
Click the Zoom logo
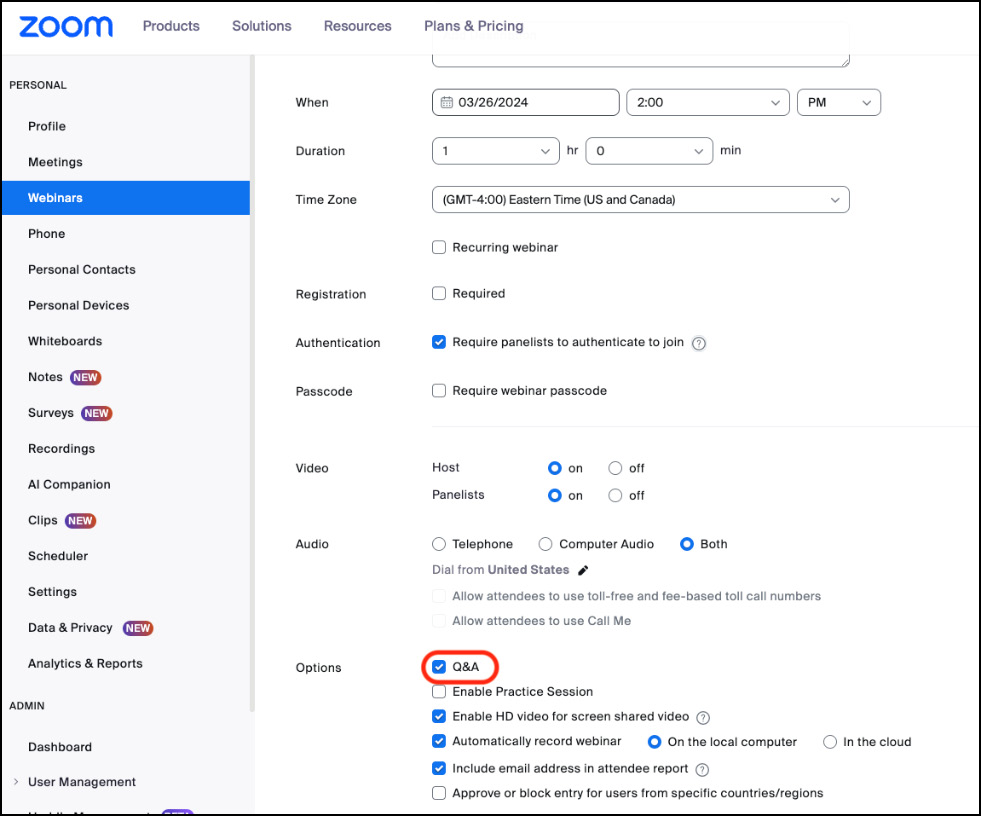[x=66, y=26]
